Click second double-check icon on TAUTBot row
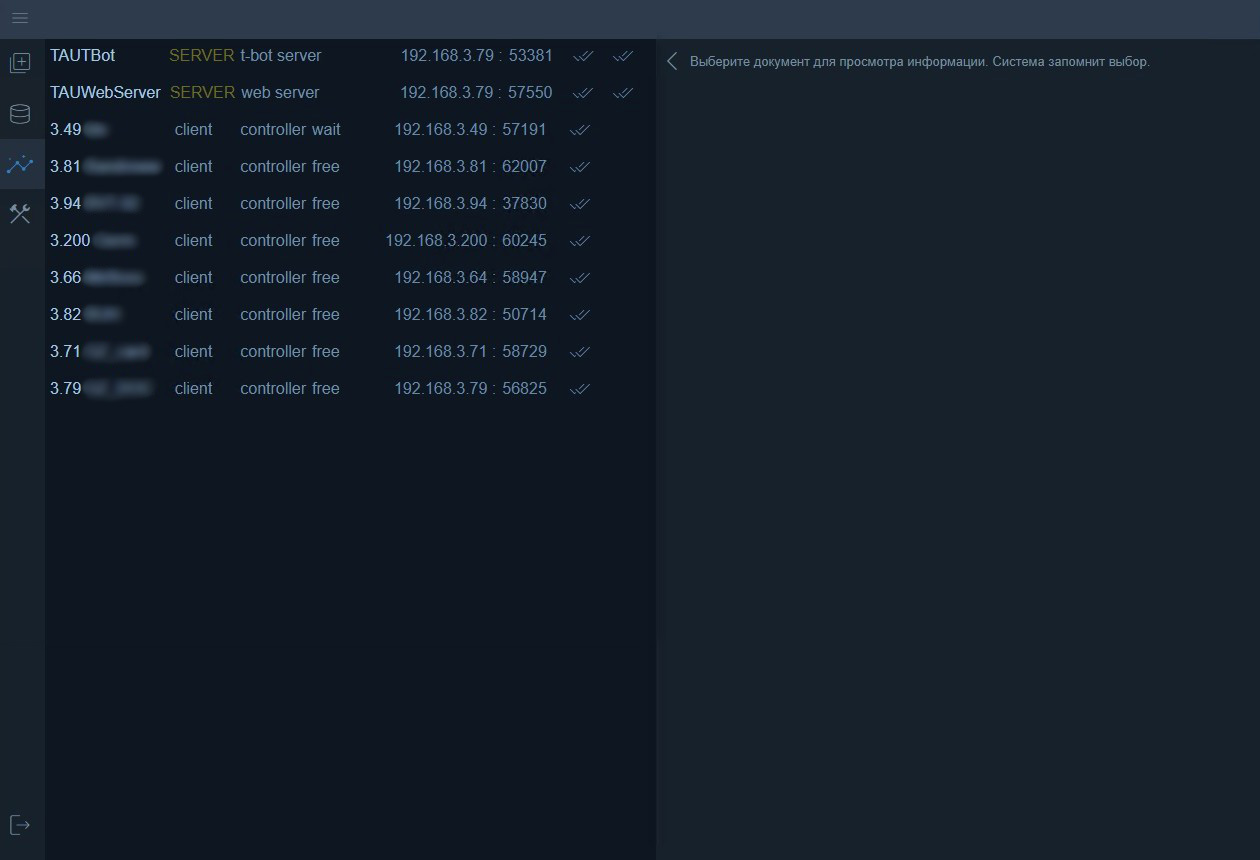This screenshot has height=860, width=1260. pos(623,56)
